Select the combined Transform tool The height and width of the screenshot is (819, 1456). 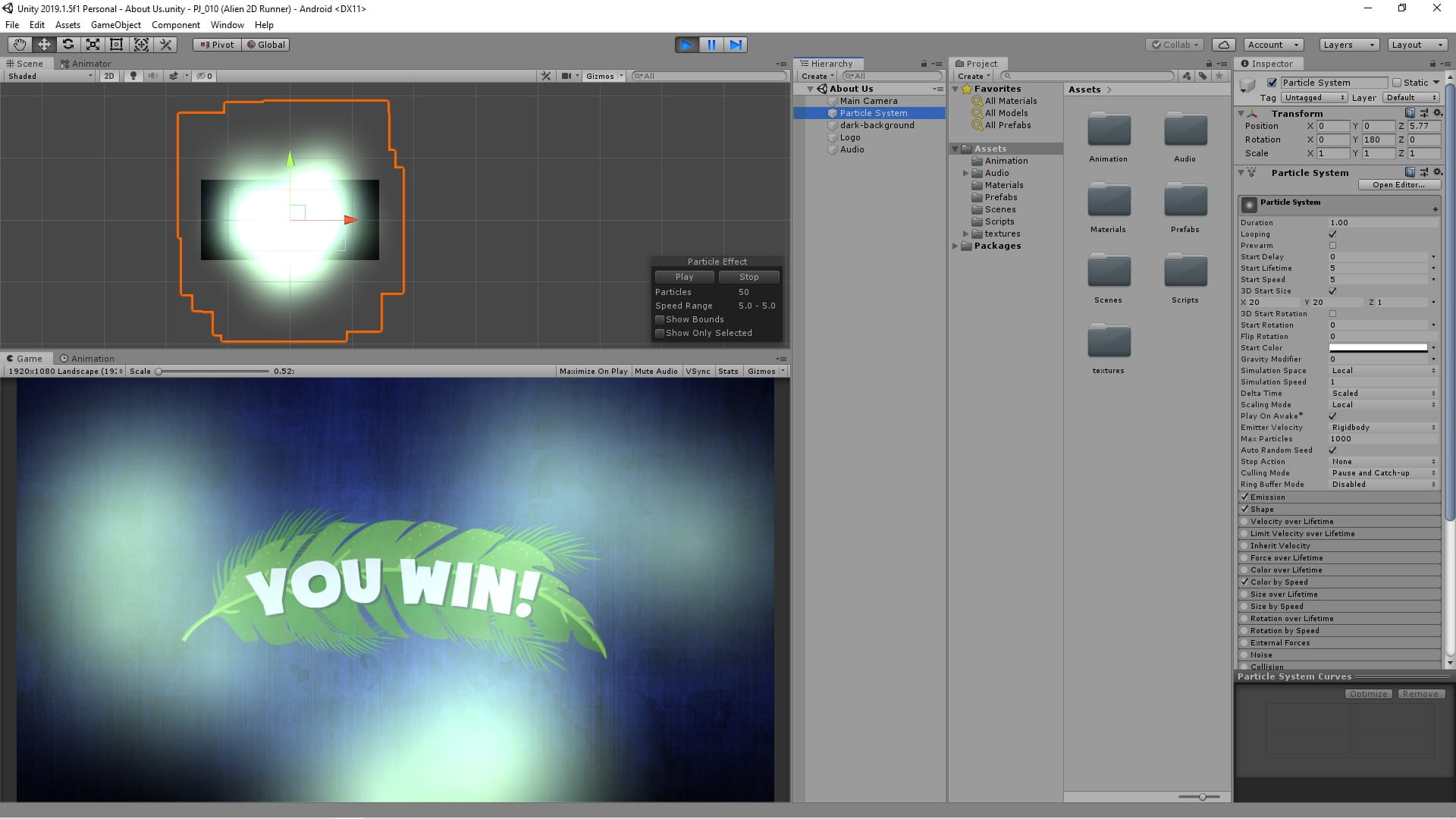coord(141,45)
